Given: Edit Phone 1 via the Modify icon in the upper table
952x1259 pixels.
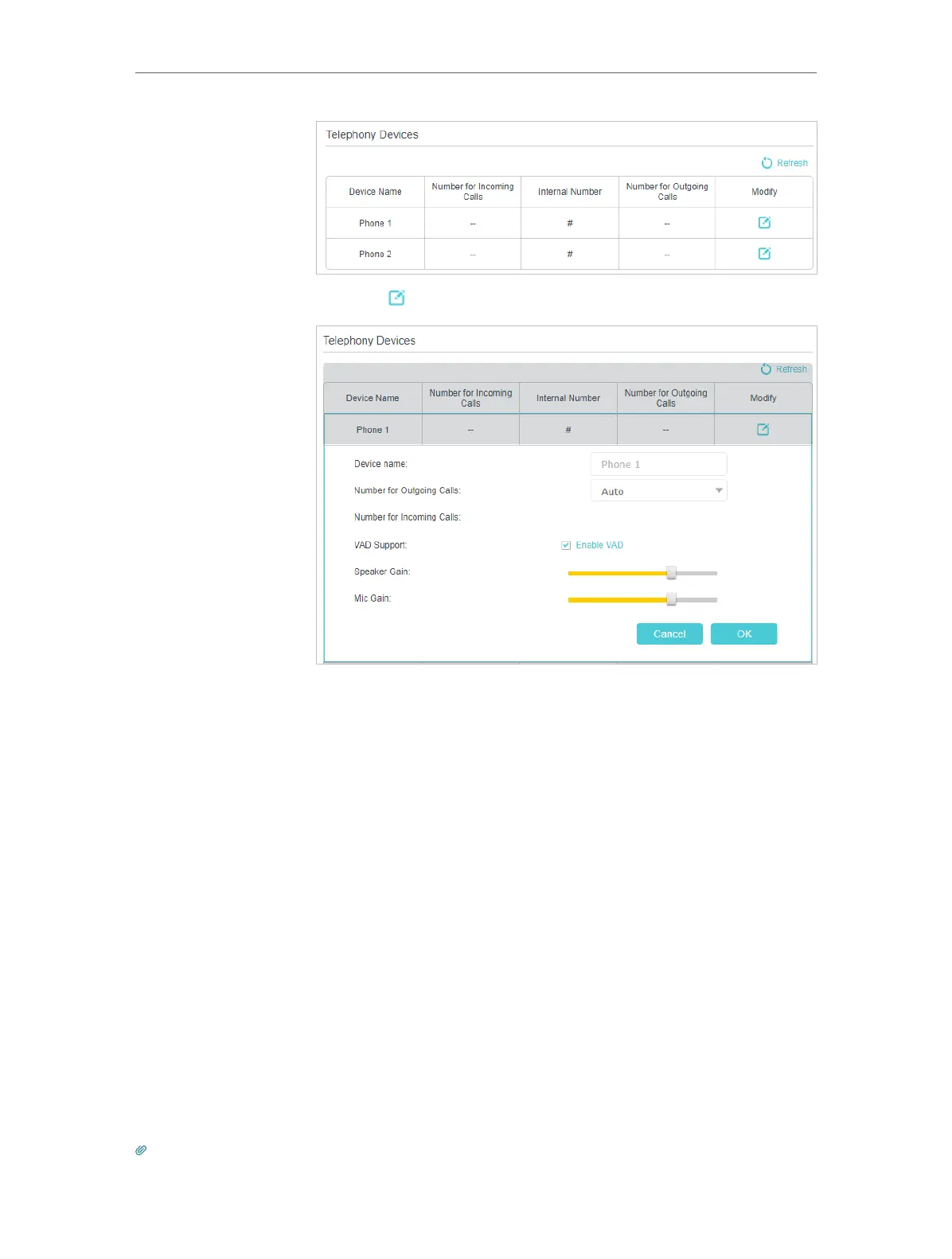Looking at the screenshot, I should 764,223.
